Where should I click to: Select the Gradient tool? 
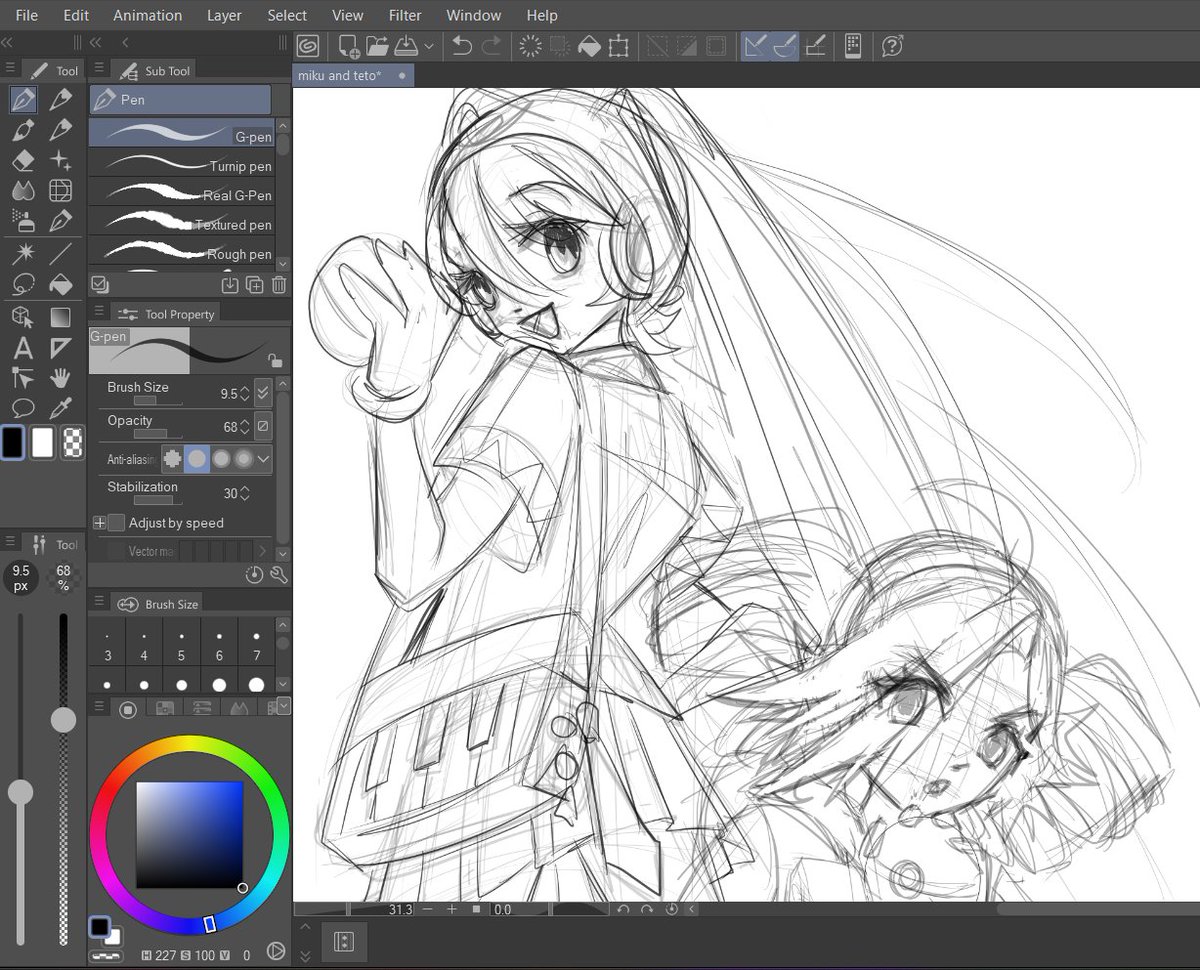61,317
